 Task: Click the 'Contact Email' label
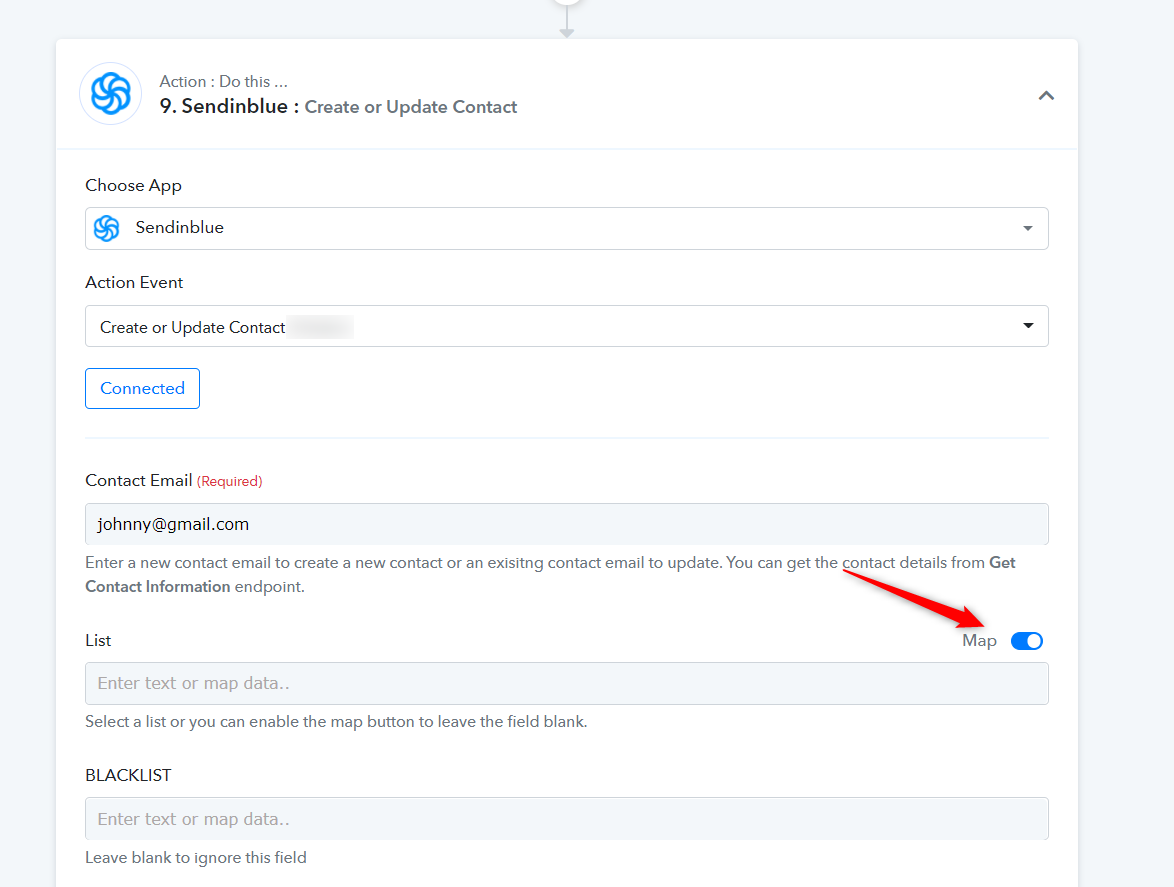(139, 481)
